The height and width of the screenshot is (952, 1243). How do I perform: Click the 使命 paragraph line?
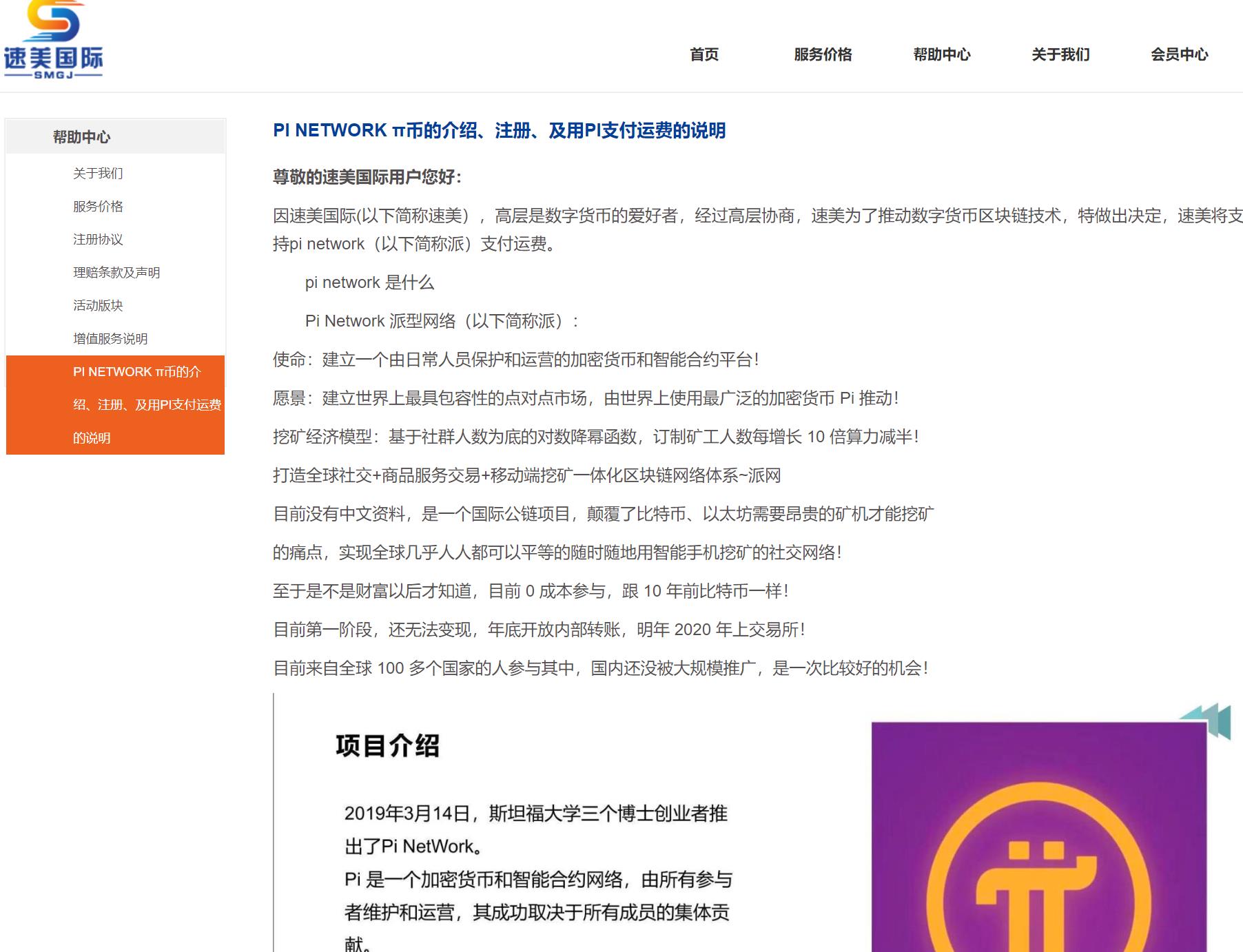(x=516, y=360)
